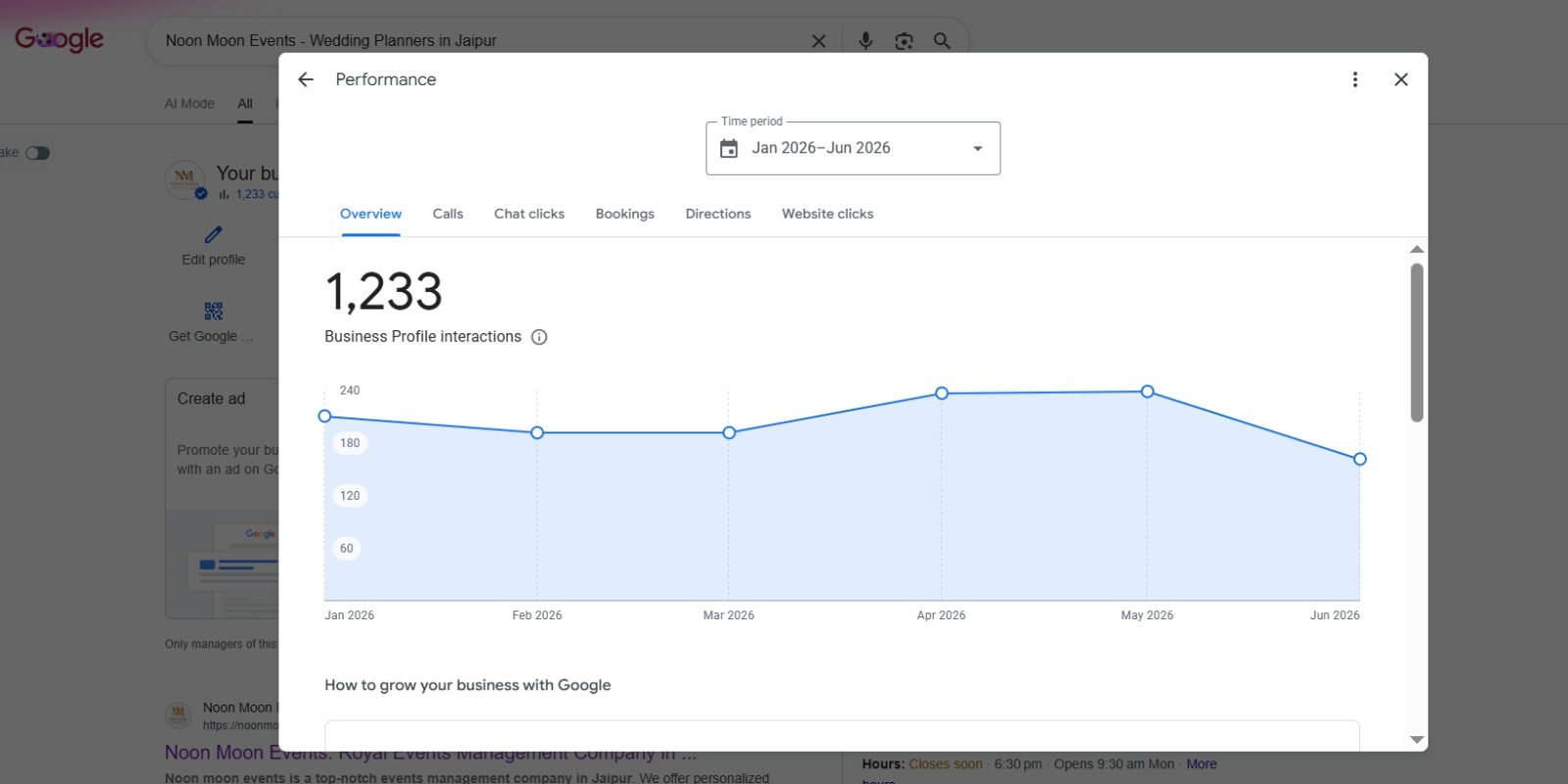The image size is (1568, 784).
Task: Clear the Google search box text
Action: point(819,41)
